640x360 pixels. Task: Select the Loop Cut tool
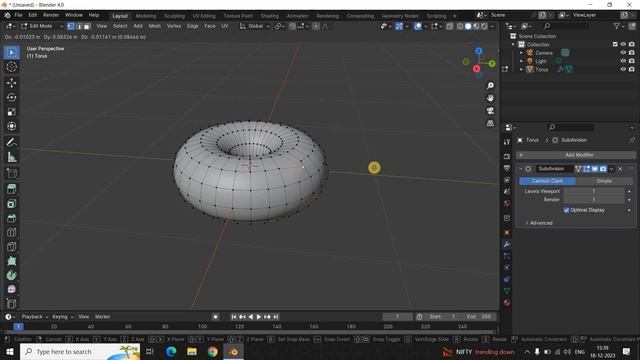coord(11,232)
